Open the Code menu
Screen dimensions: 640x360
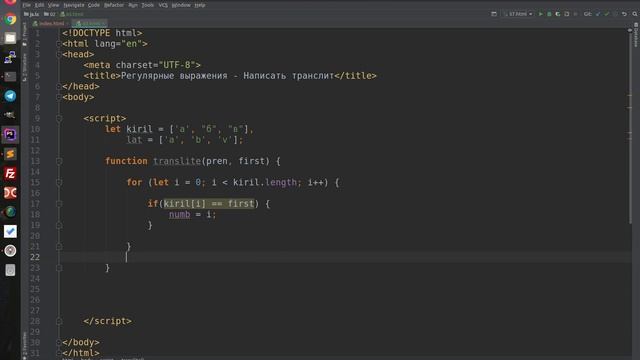click(x=94, y=5)
